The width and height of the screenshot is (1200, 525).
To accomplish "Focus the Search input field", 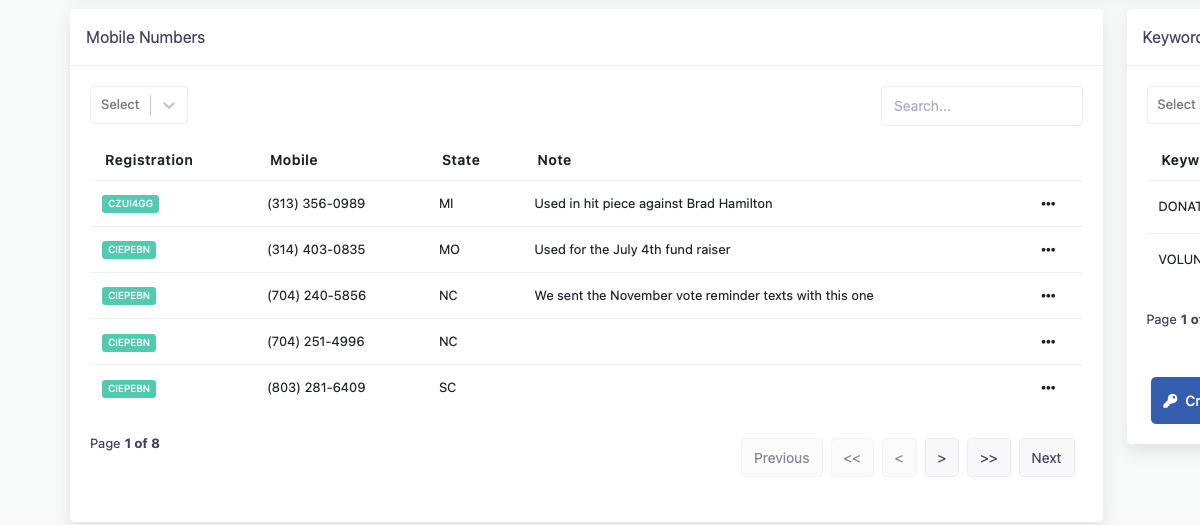I will (982, 106).
